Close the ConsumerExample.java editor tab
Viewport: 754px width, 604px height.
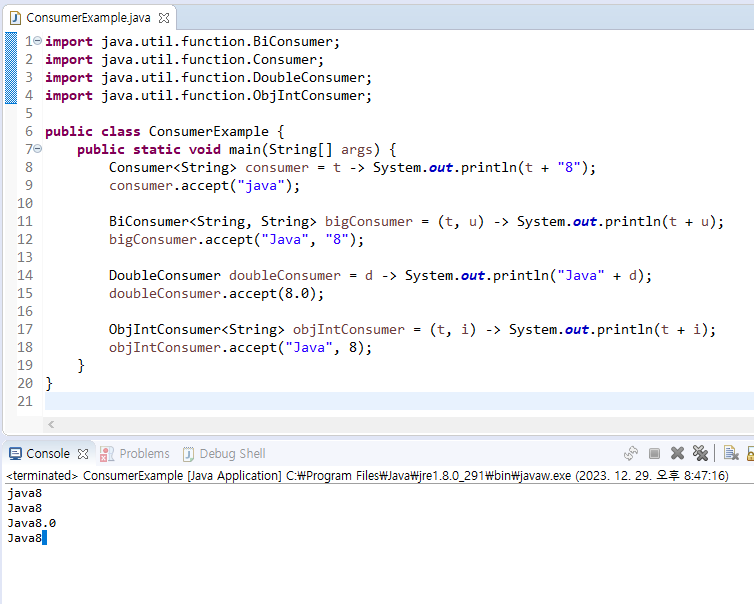pyautogui.click(x=164, y=18)
